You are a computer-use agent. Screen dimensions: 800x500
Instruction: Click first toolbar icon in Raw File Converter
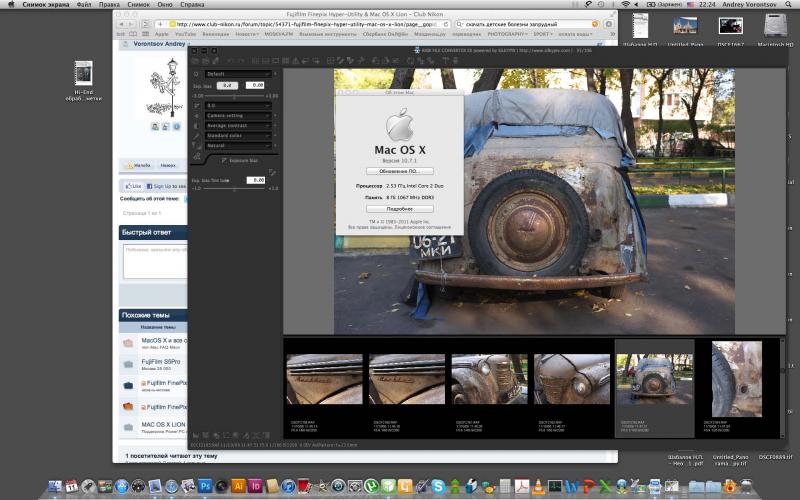click(196, 61)
